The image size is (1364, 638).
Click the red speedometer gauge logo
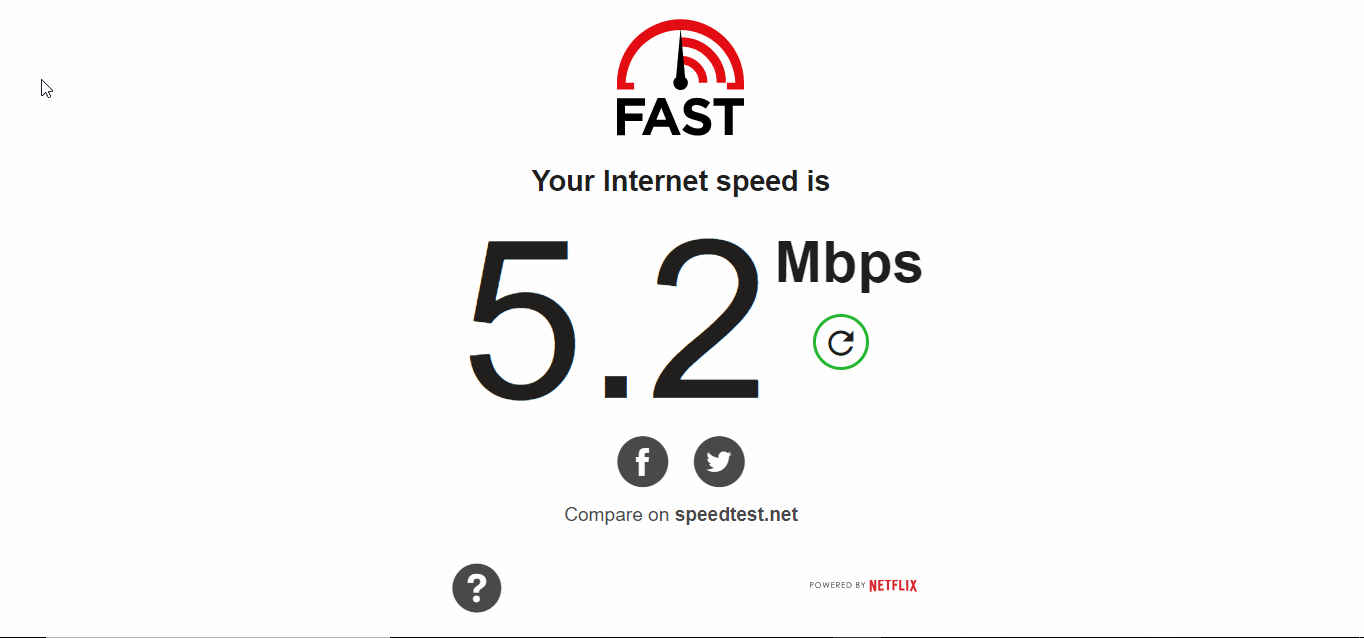click(x=680, y=55)
